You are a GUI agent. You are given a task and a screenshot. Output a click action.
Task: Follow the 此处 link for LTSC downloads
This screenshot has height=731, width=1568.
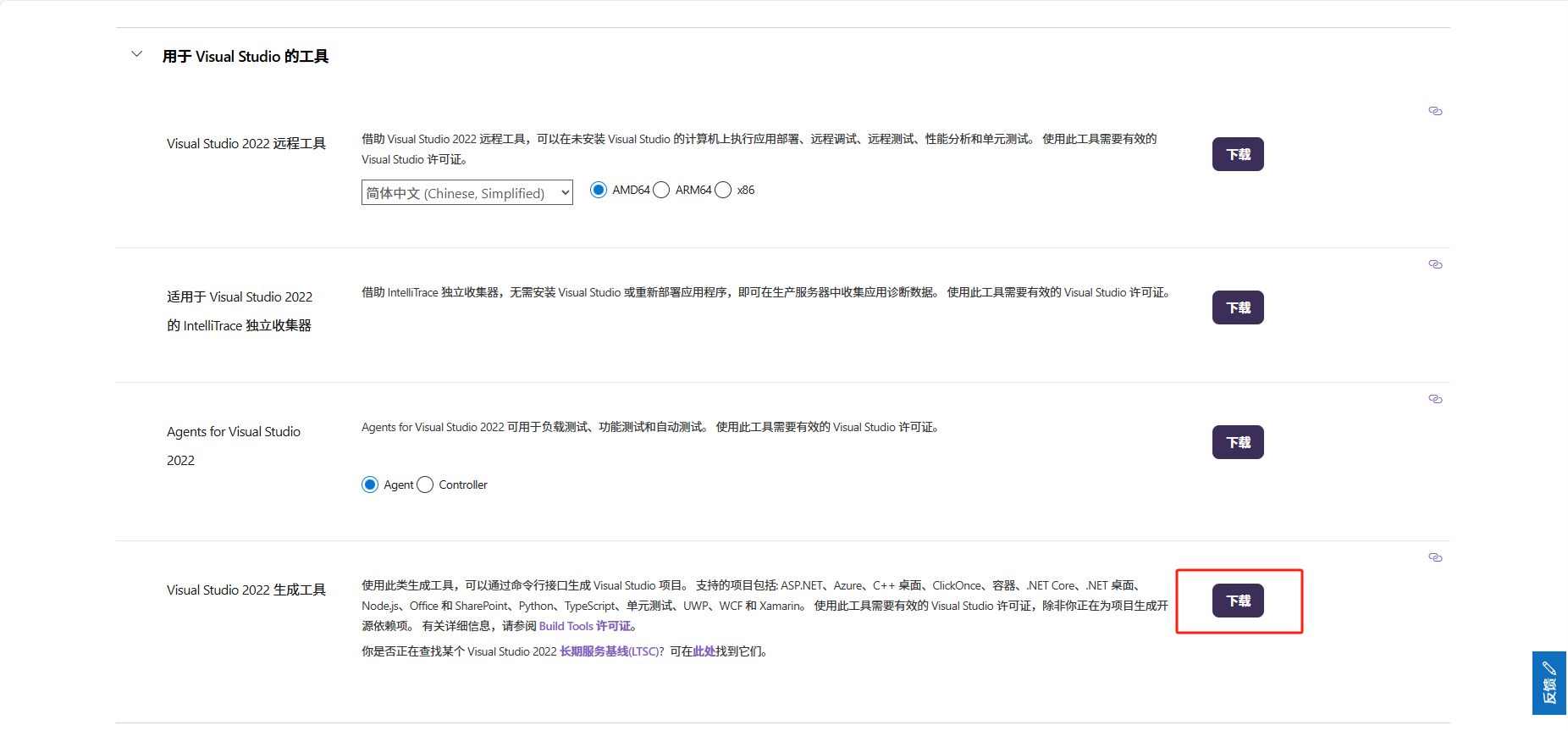coord(704,651)
